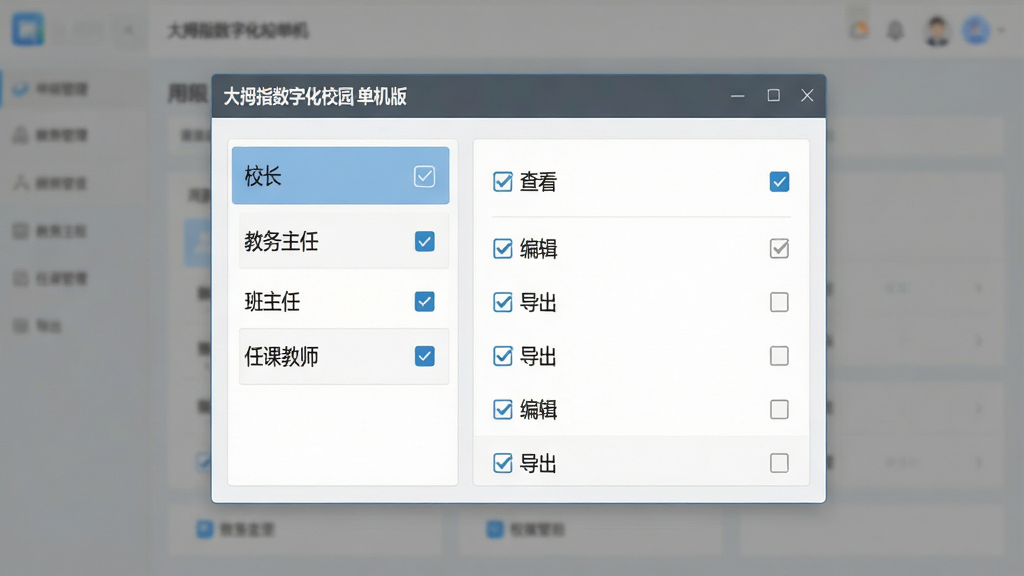
Task: Uncheck left checkbox of the highlighted 导出 row
Action: pos(503,463)
